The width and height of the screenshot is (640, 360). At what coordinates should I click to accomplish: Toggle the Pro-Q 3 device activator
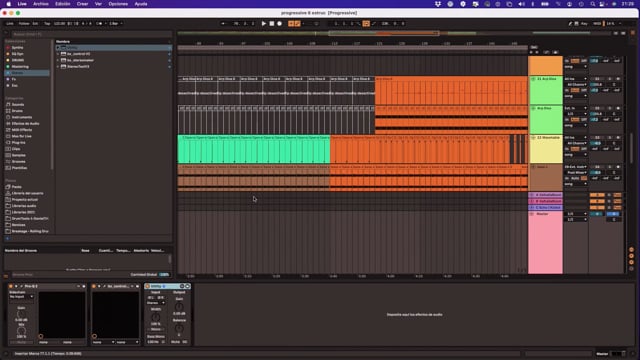point(11,287)
